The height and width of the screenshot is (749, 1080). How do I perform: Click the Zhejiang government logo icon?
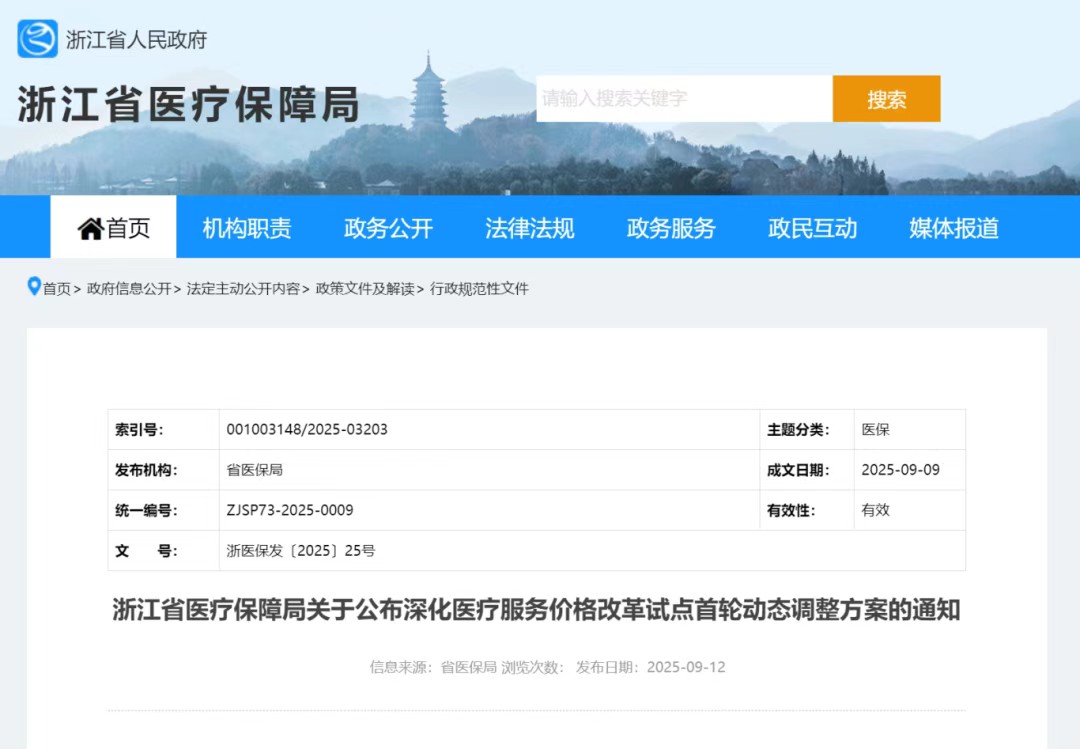(x=37, y=39)
